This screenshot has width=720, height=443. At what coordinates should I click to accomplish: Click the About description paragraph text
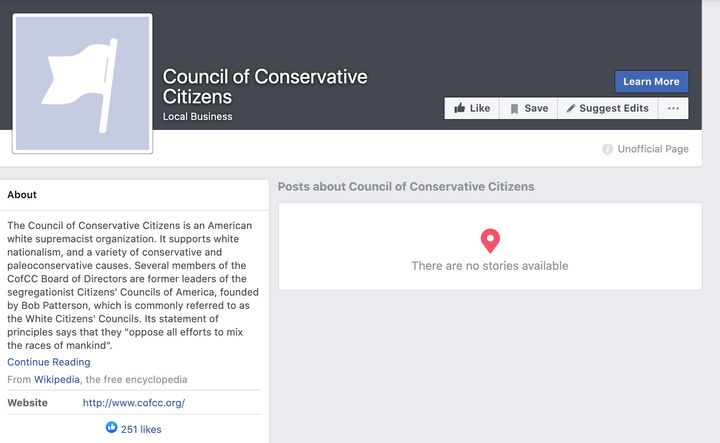[x=133, y=285]
